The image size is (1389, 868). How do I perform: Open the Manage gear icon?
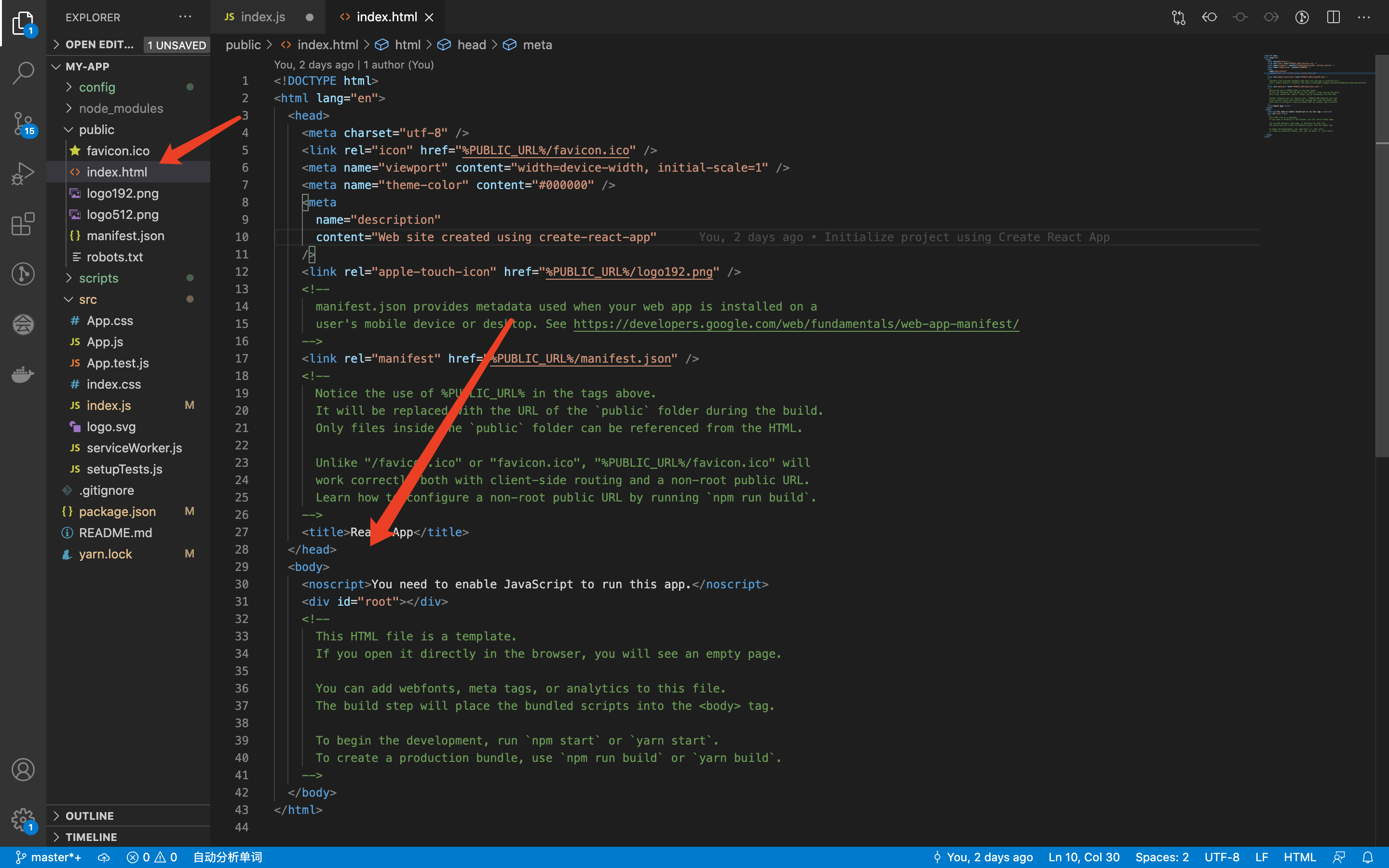[x=23, y=820]
